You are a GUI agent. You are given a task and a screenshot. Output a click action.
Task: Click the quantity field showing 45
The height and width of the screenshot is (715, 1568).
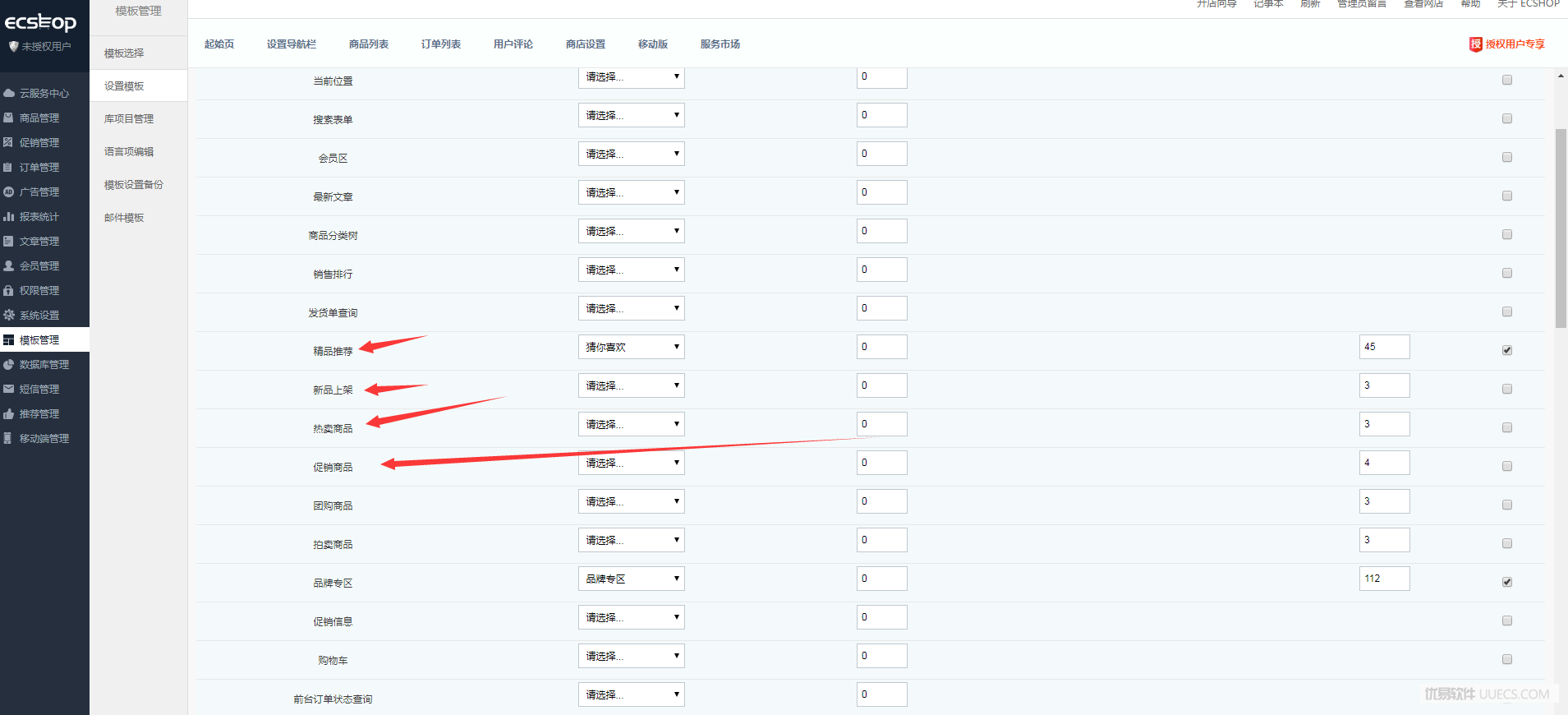pos(1385,347)
